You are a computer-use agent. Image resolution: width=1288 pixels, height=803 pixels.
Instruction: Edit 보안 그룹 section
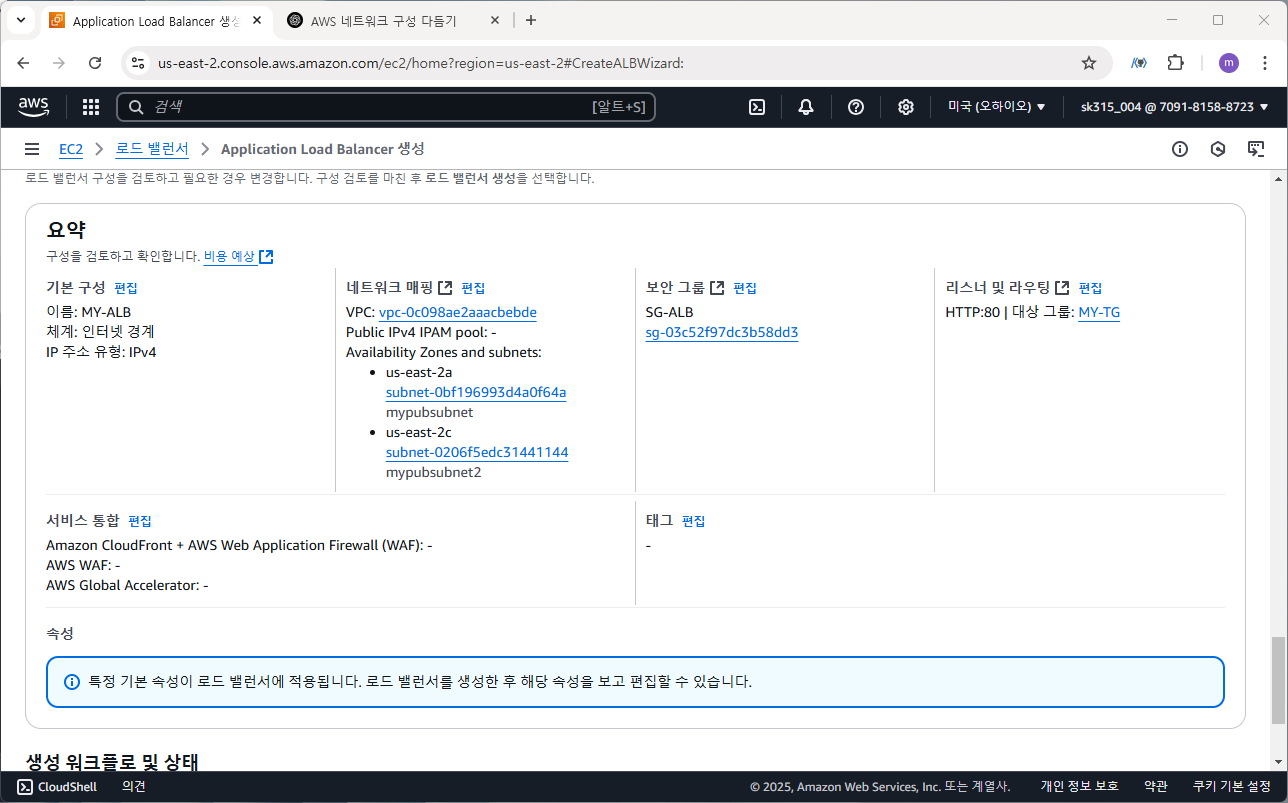click(745, 288)
